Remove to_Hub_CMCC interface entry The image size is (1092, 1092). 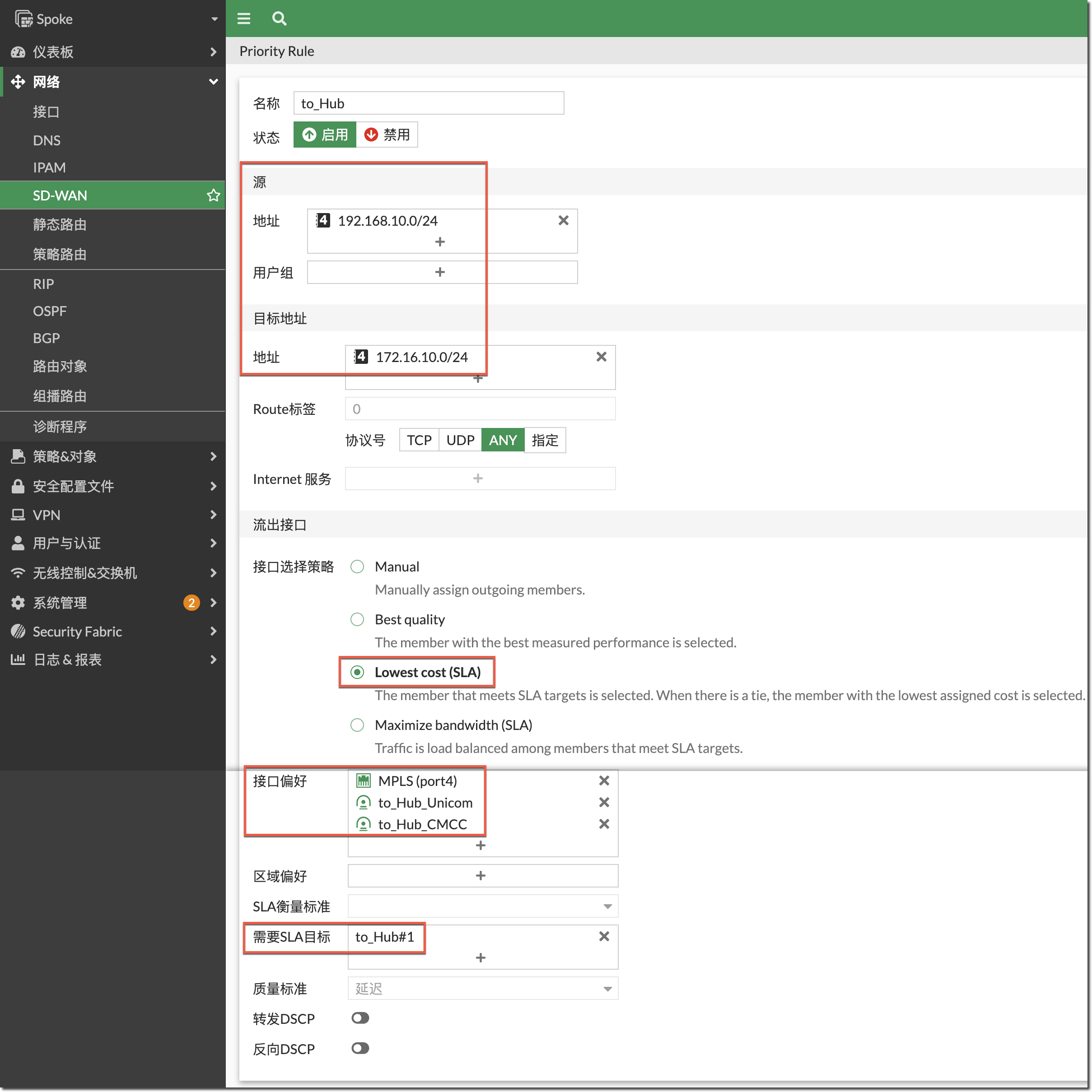click(604, 824)
